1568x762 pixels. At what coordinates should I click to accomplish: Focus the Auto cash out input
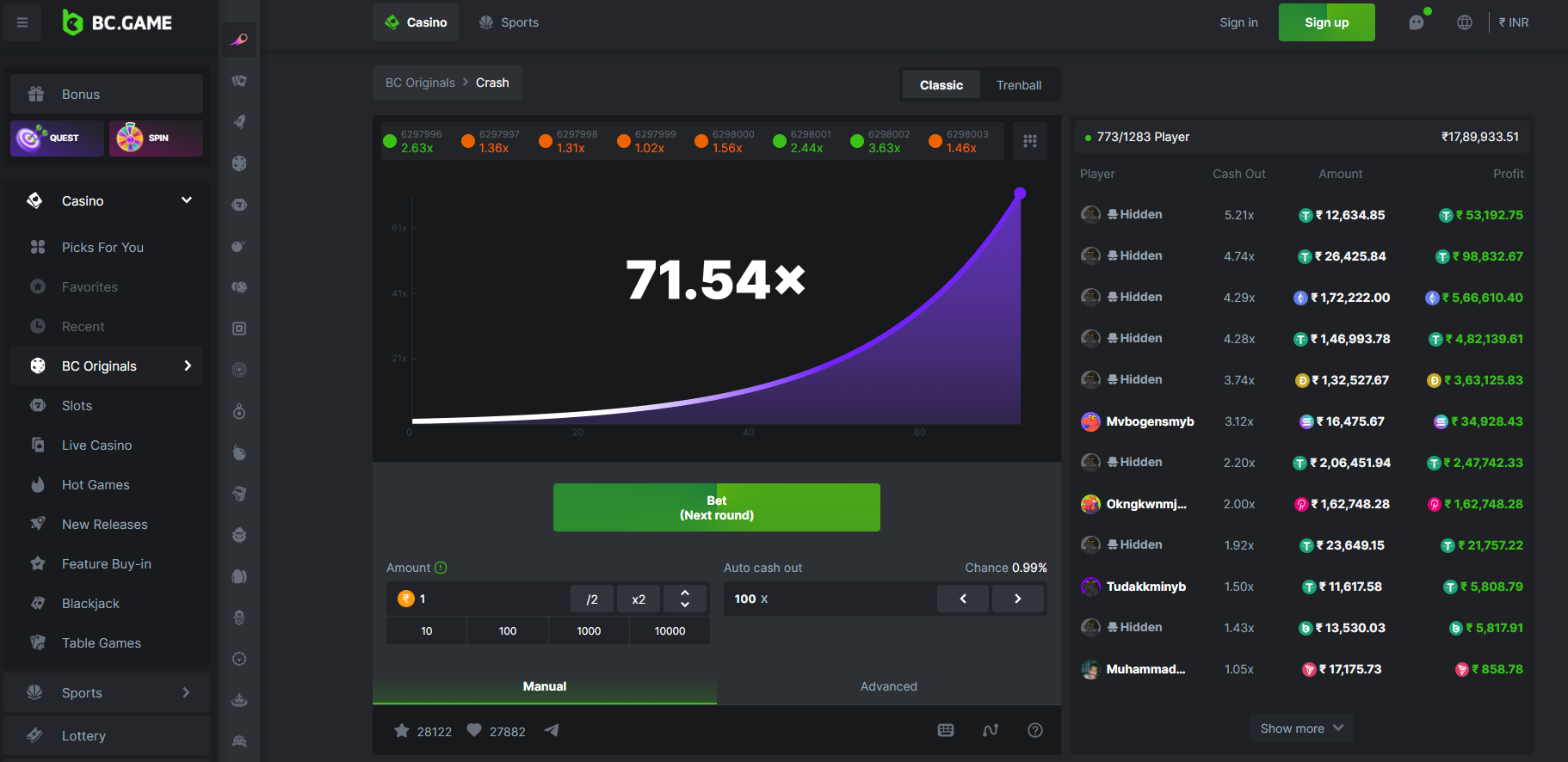tap(830, 599)
